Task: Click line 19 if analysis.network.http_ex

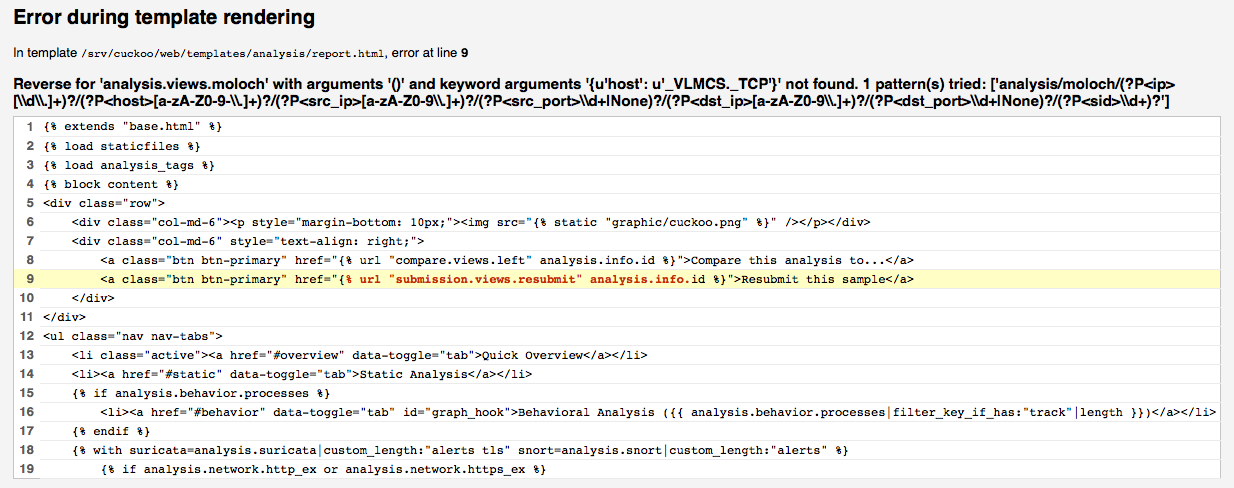Action: tap(617, 469)
